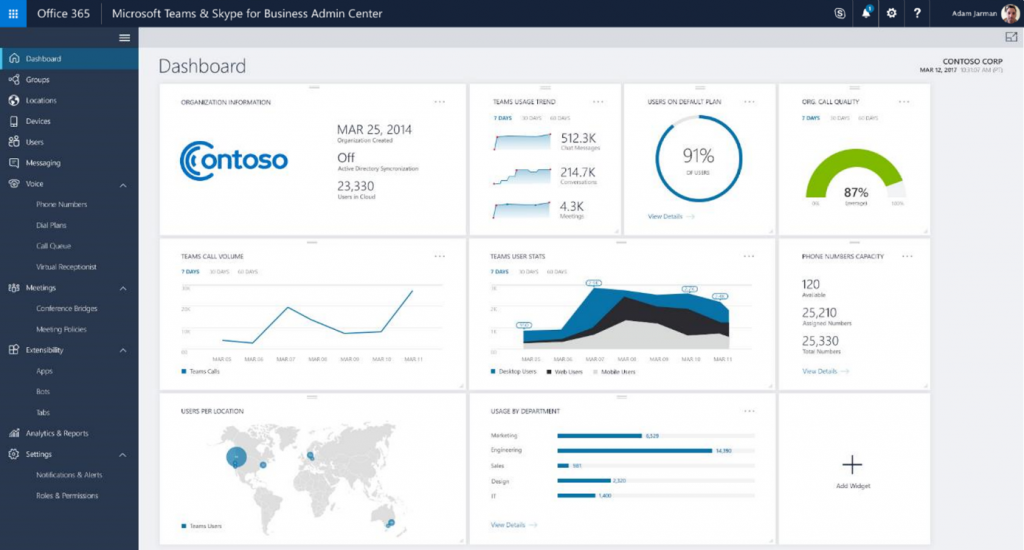This screenshot has width=1024, height=550.
Task: Open Tabs under Extensibility
Action: pyautogui.click(x=43, y=413)
